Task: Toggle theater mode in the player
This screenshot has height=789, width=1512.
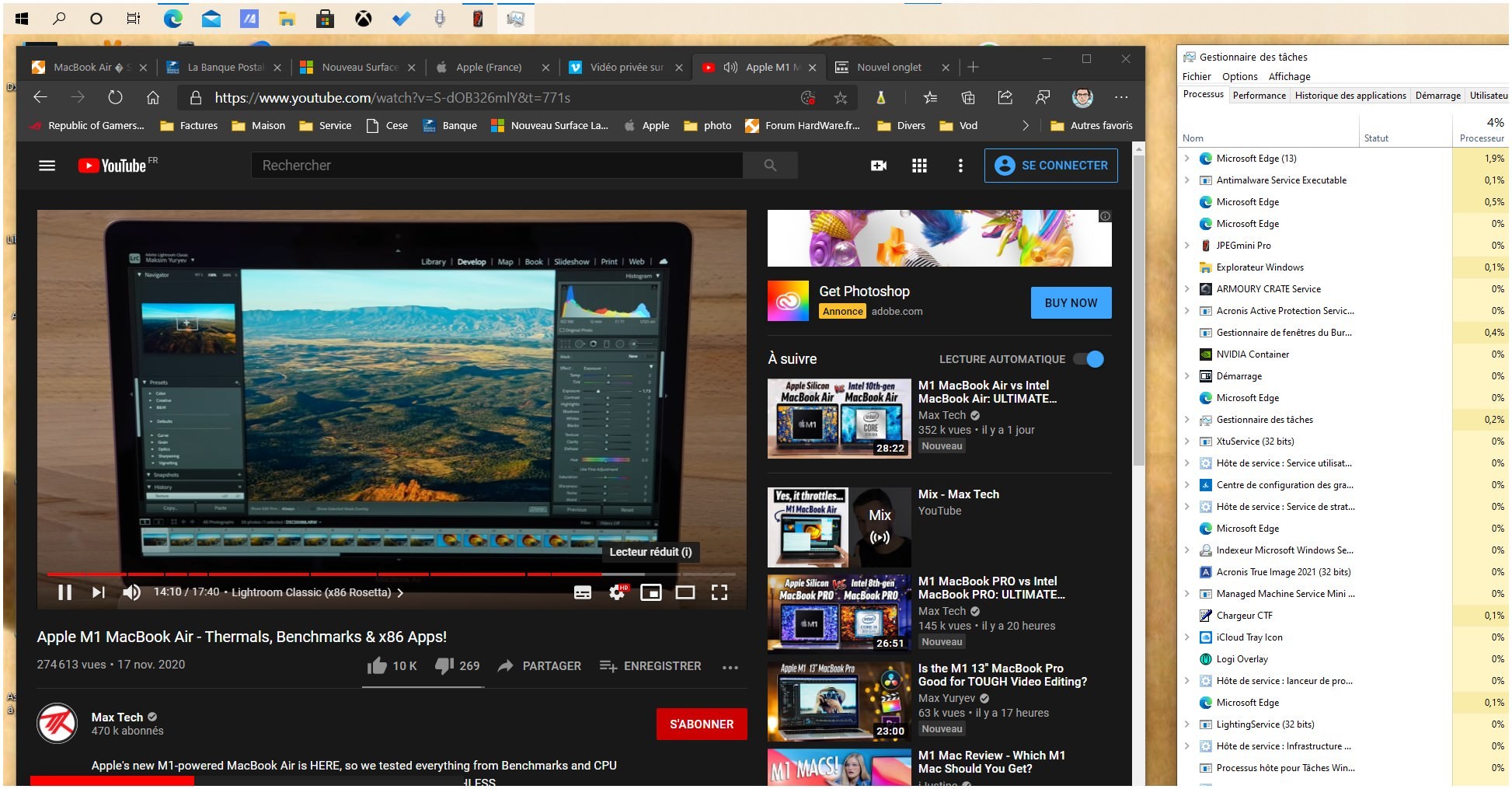Action: coord(685,592)
